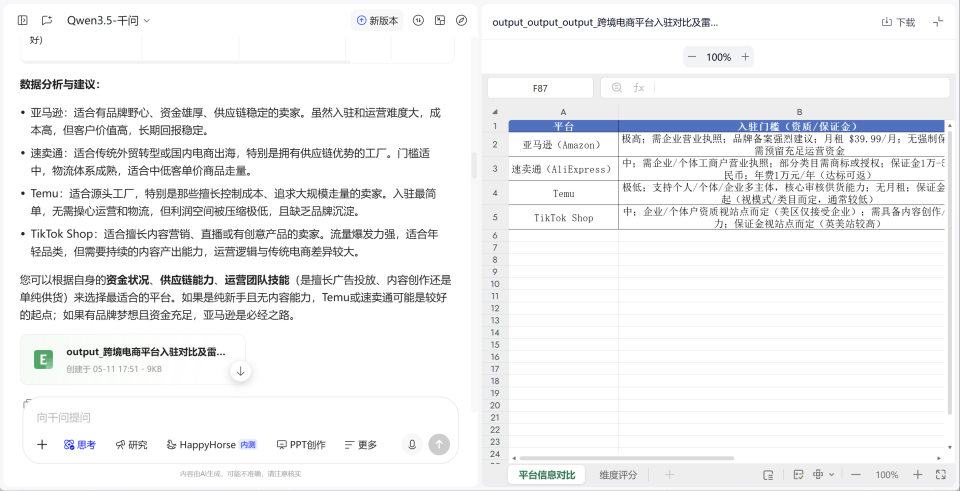Click the 亚马逊 analysis bullet text
Viewport: 960px width, 491px height.
[x=236, y=121]
